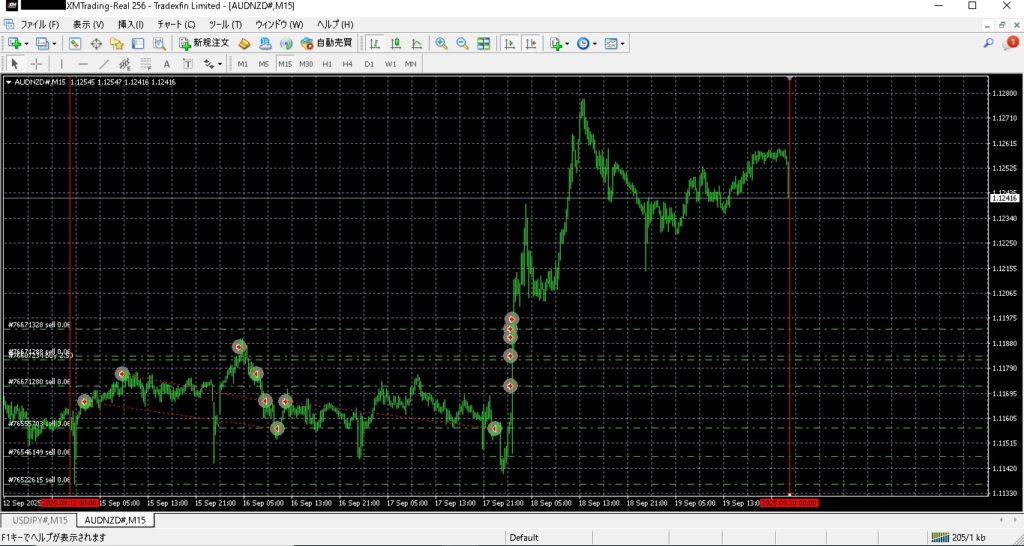The width and height of the screenshot is (1024, 546).
Task: Select the horizontal line tool
Action: coord(82,64)
